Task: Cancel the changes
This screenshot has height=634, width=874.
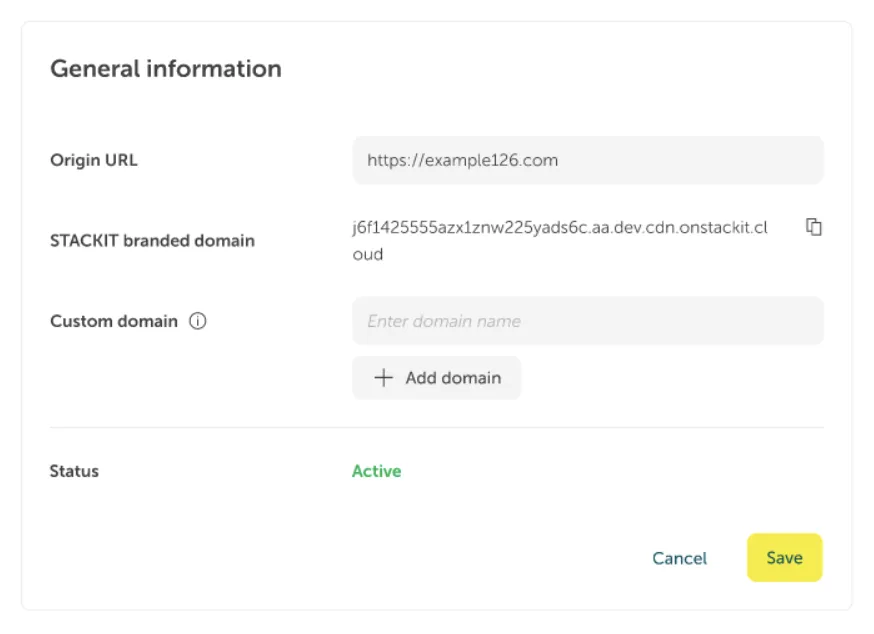Action: pyautogui.click(x=679, y=558)
